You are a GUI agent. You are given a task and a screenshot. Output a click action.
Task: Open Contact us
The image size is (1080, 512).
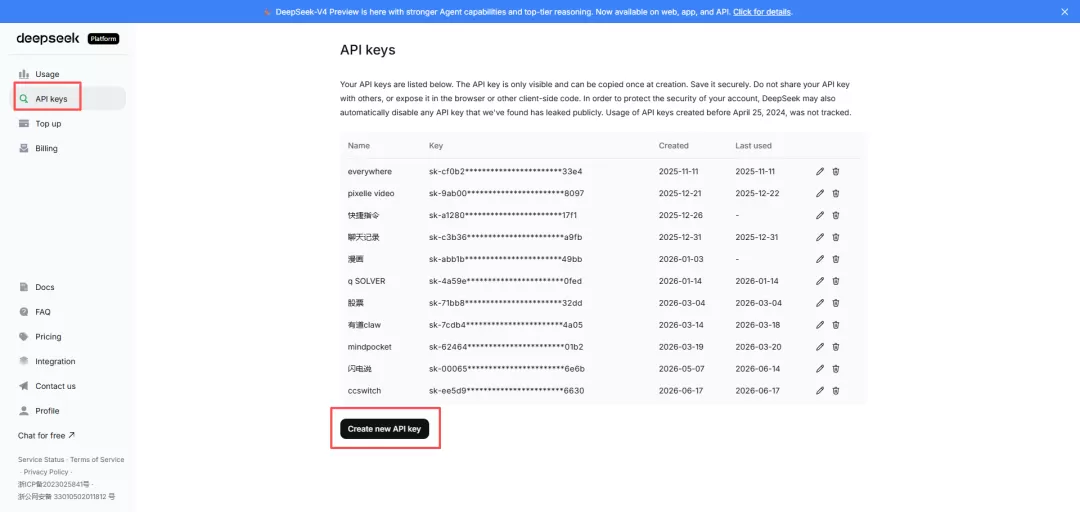[68, 387]
